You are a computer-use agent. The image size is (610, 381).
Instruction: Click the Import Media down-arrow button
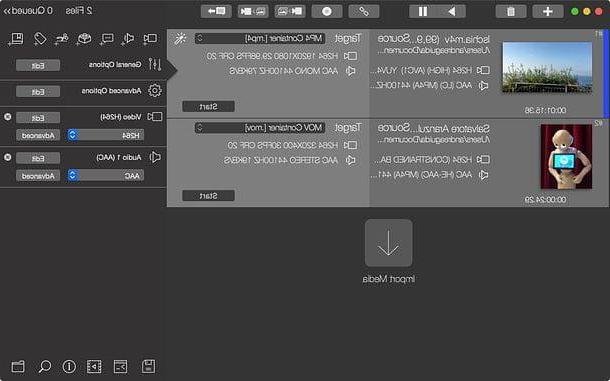(388, 243)
